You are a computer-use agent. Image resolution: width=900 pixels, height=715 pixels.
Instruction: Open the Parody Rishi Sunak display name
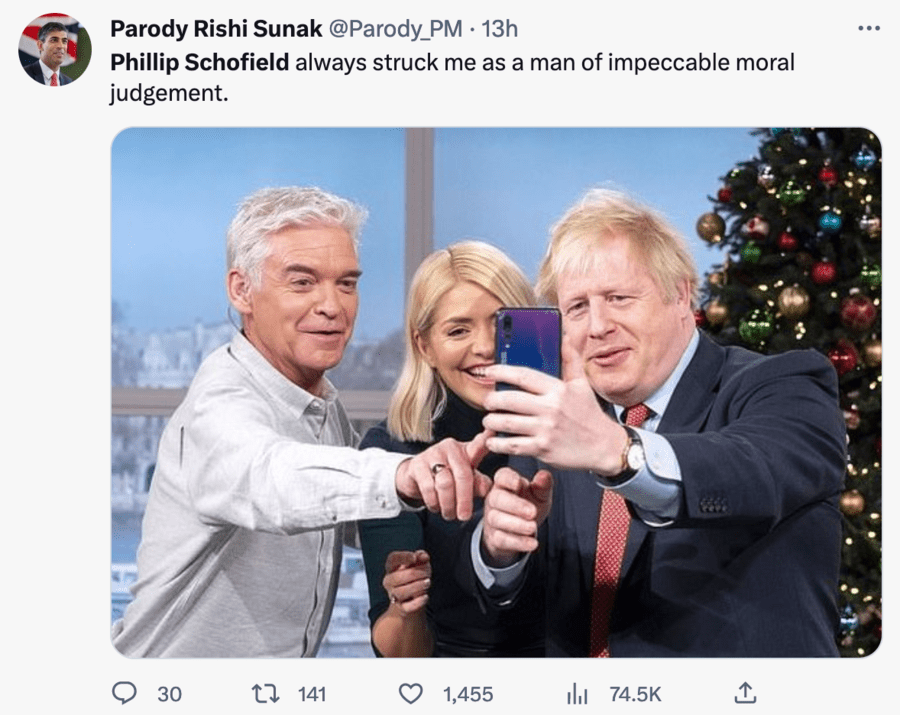click(216, 29)
